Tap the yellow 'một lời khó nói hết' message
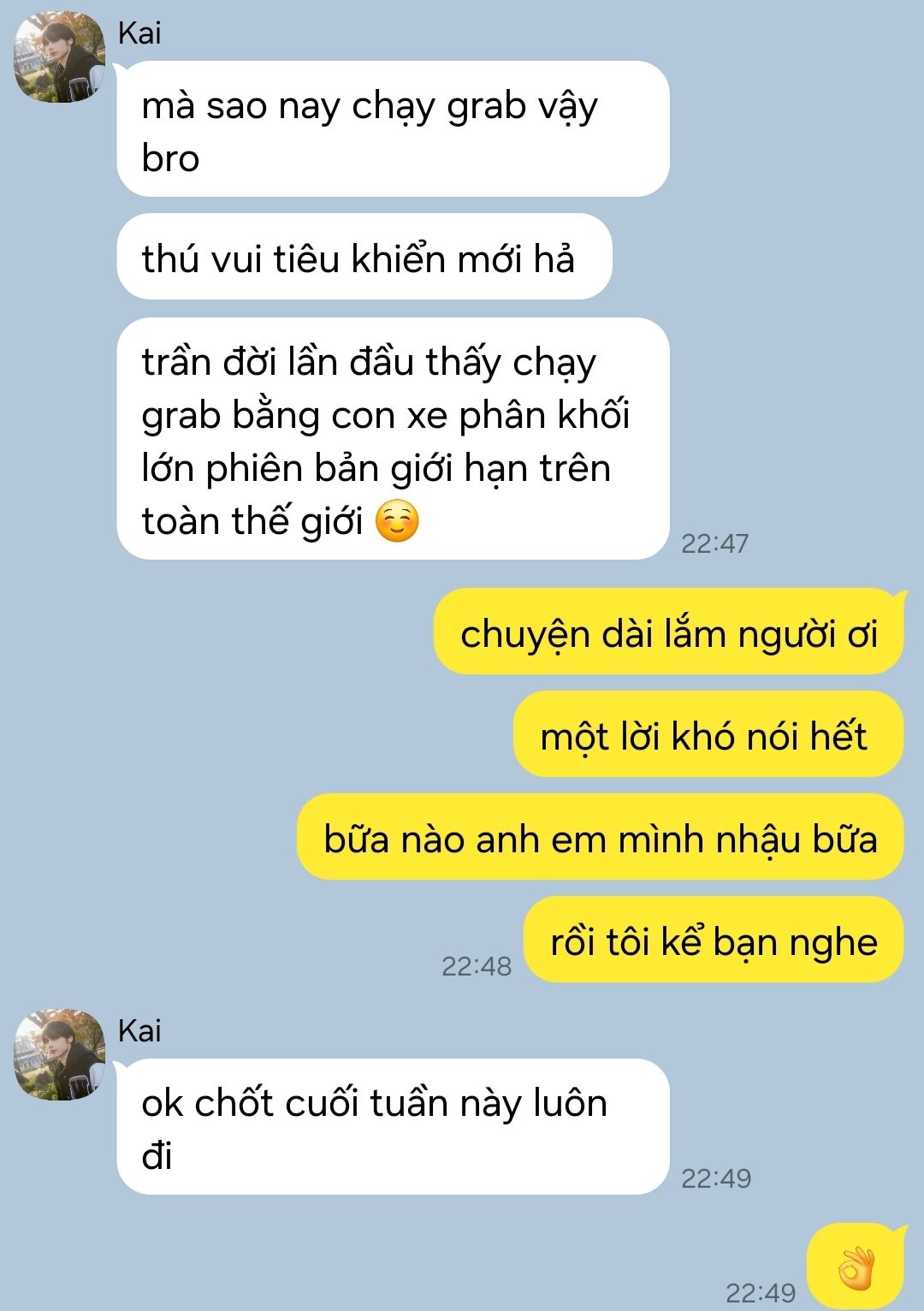 click(708, 734)
